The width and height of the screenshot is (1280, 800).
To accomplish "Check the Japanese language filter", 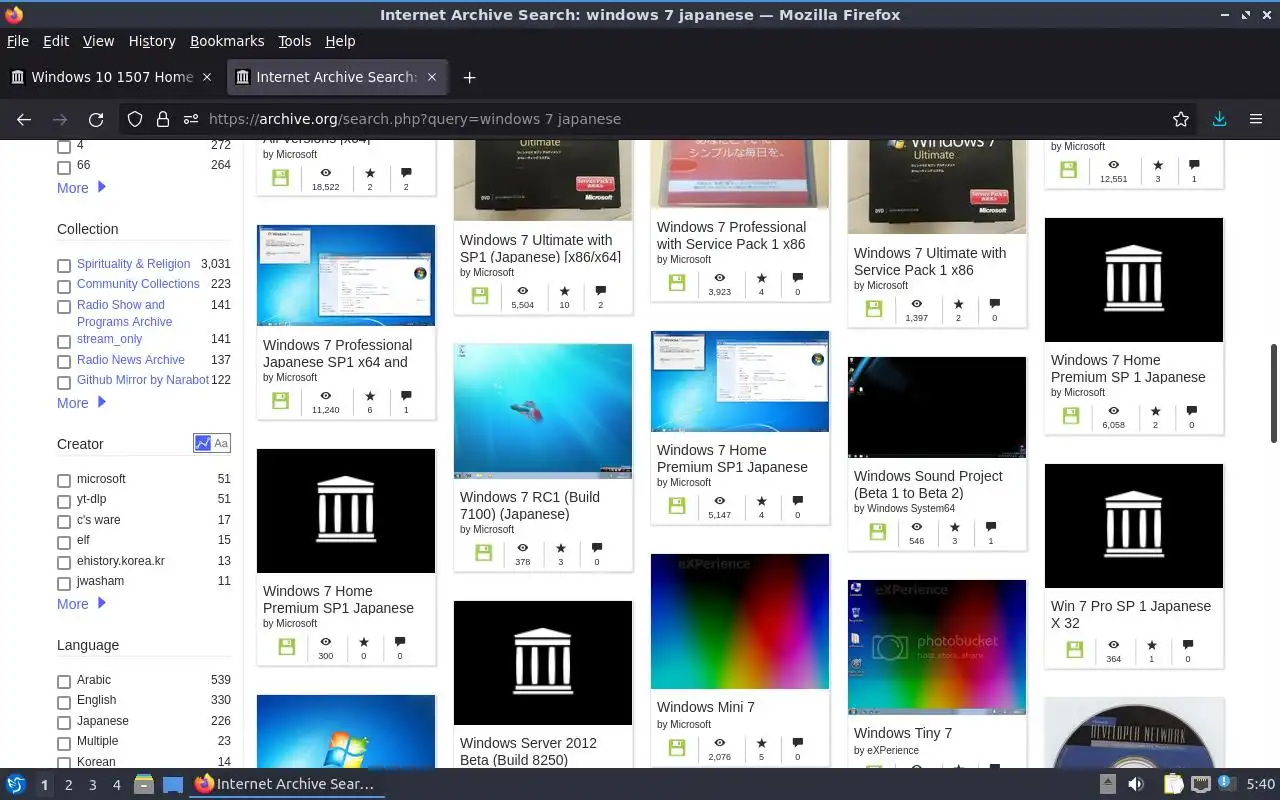I will click(x=64, y=723).
